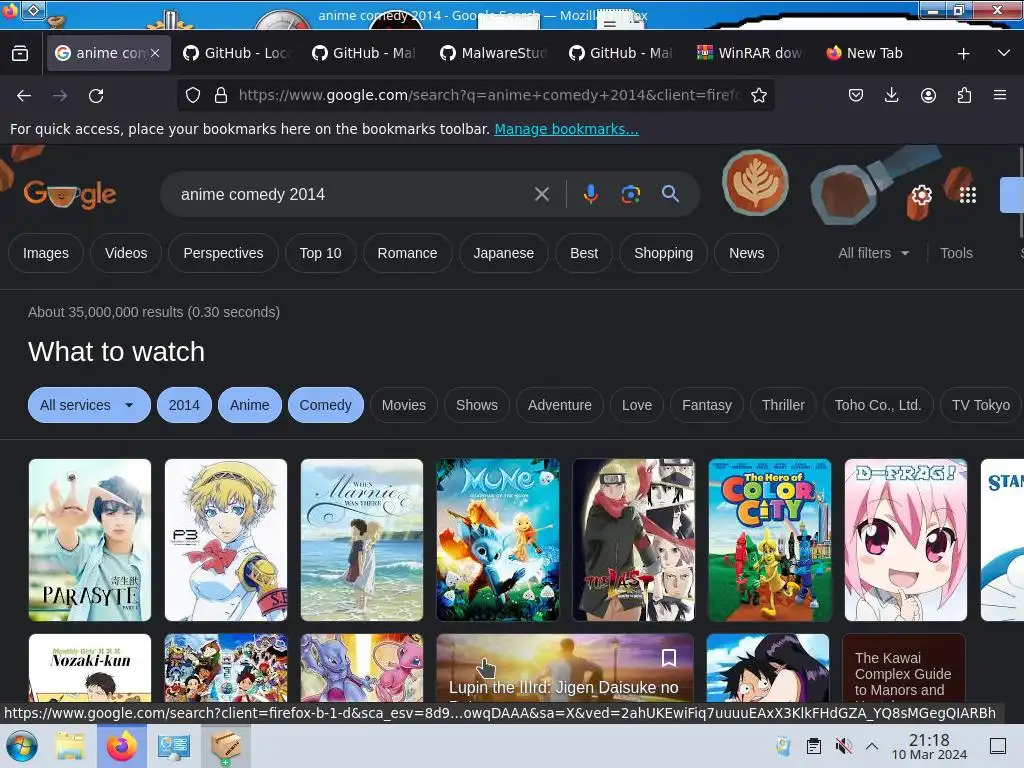Select the Top 10 filter chip
This screenshot has height=768, width=1024.
(x=321, y=253)
